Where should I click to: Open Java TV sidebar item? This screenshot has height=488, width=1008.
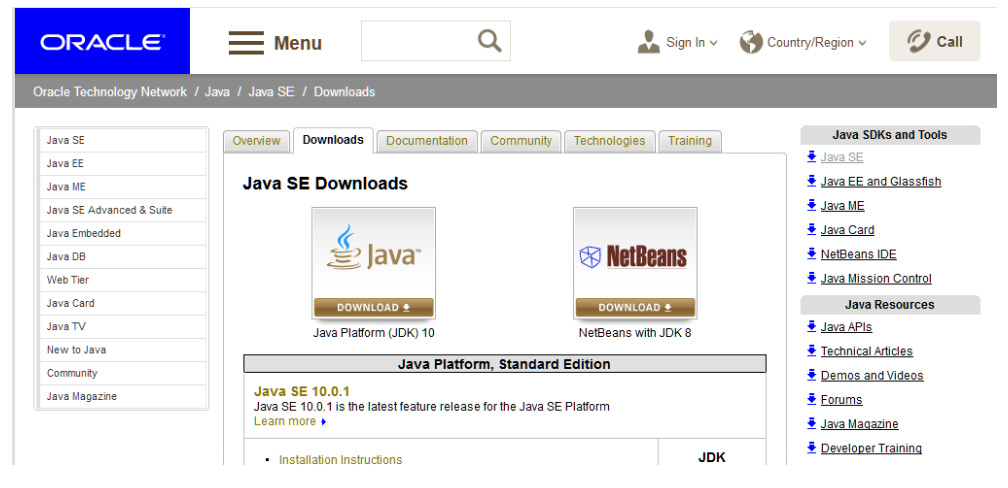click(123, 326)
